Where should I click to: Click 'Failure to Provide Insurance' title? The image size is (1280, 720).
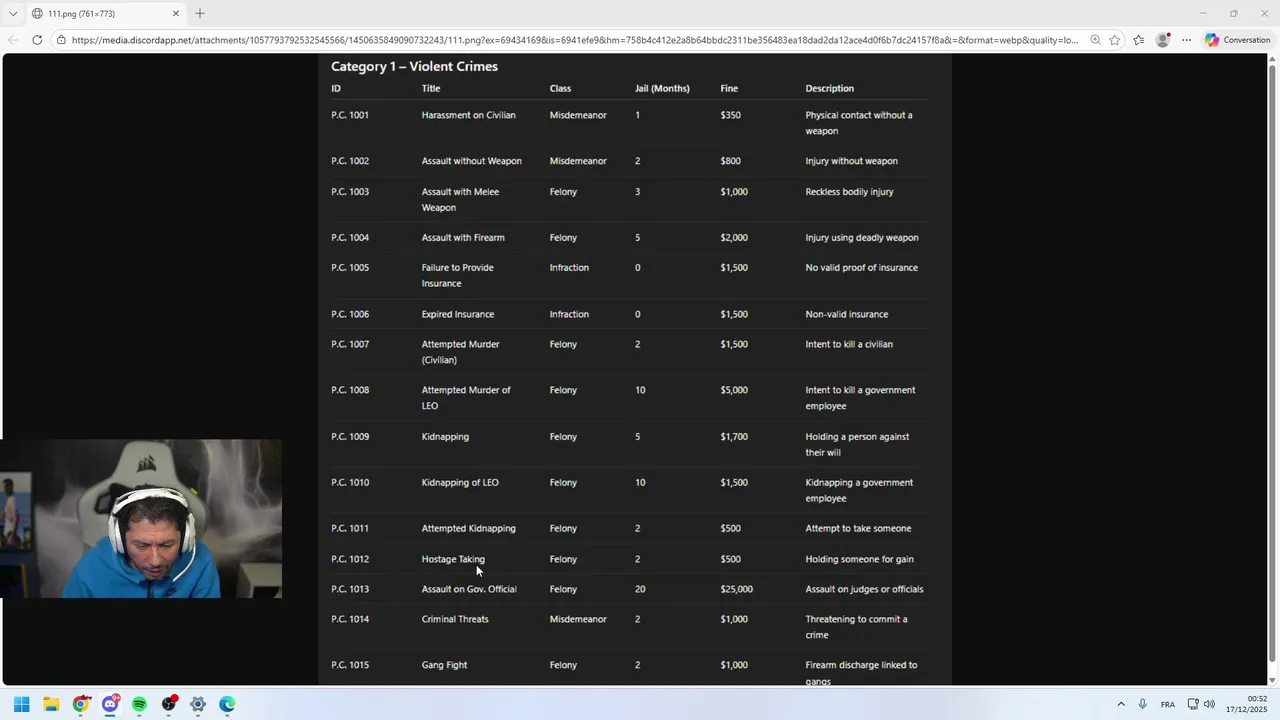457,275
